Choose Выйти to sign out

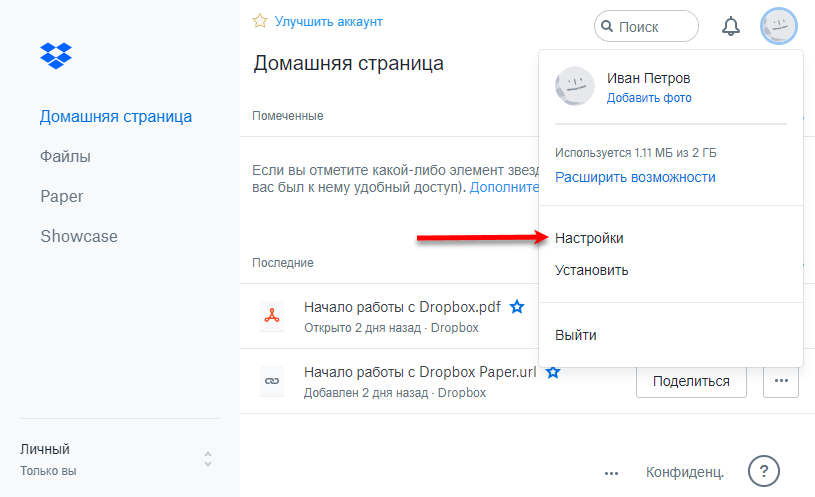[x=576, y=335]
